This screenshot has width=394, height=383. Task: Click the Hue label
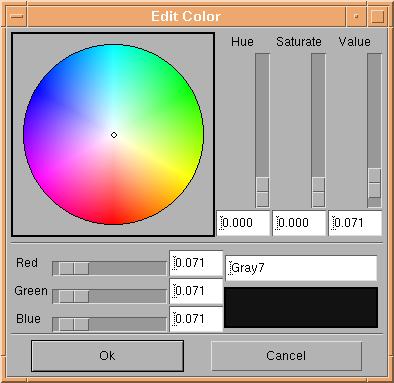click(242, 42)
